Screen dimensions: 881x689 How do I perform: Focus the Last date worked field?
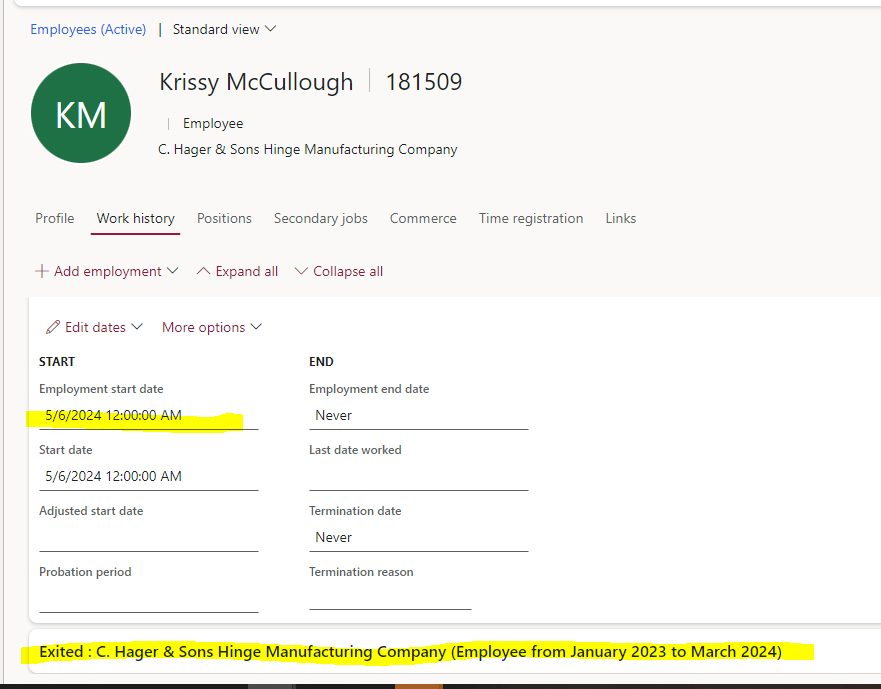[419, 477]
